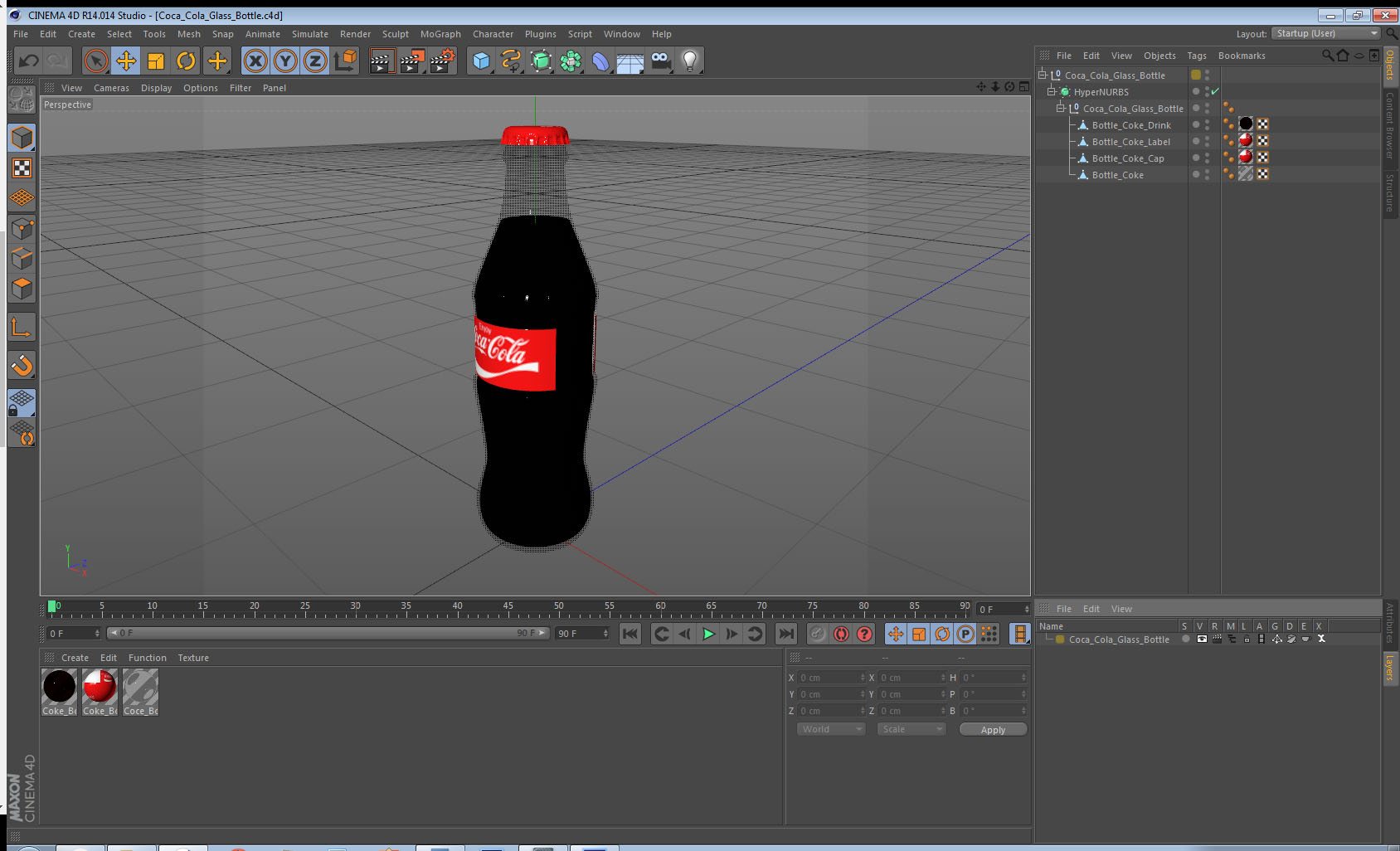The image size is (1400, 851).
Task: Add a Cube primitive object
Action: [481, 61]
